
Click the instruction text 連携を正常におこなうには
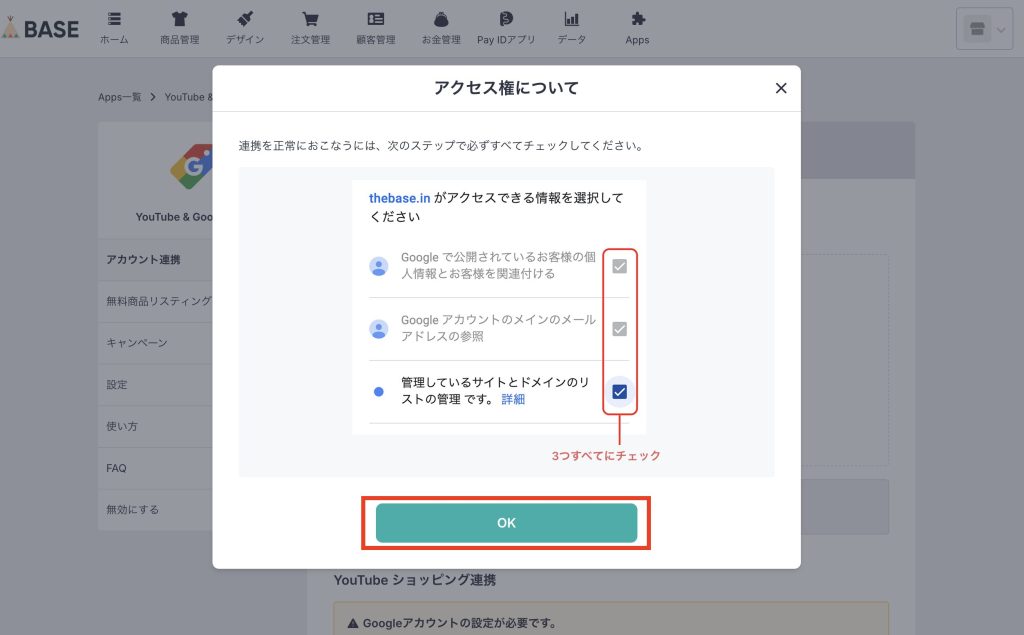click(x=441, y=146)
